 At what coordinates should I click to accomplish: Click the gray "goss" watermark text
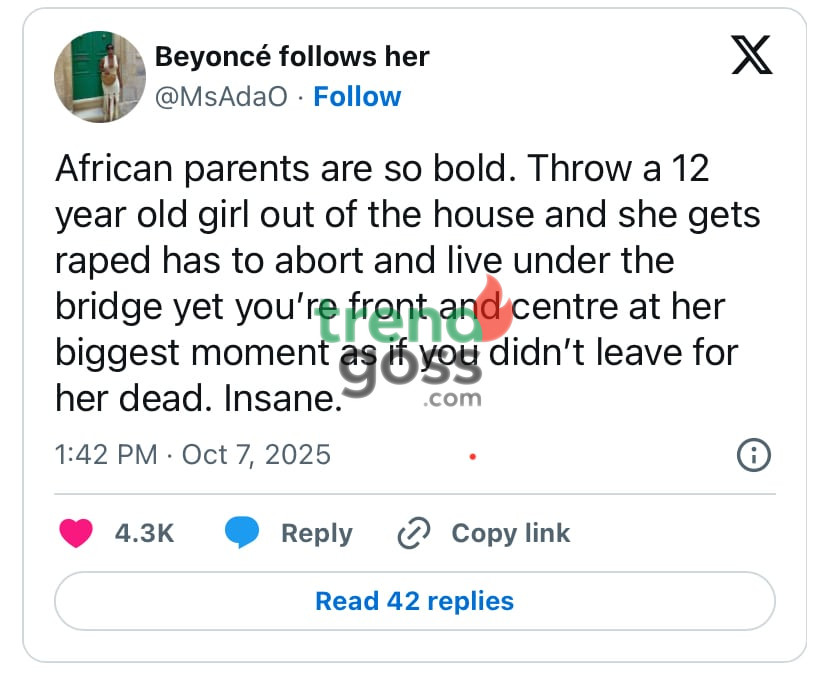coord(410,371)
